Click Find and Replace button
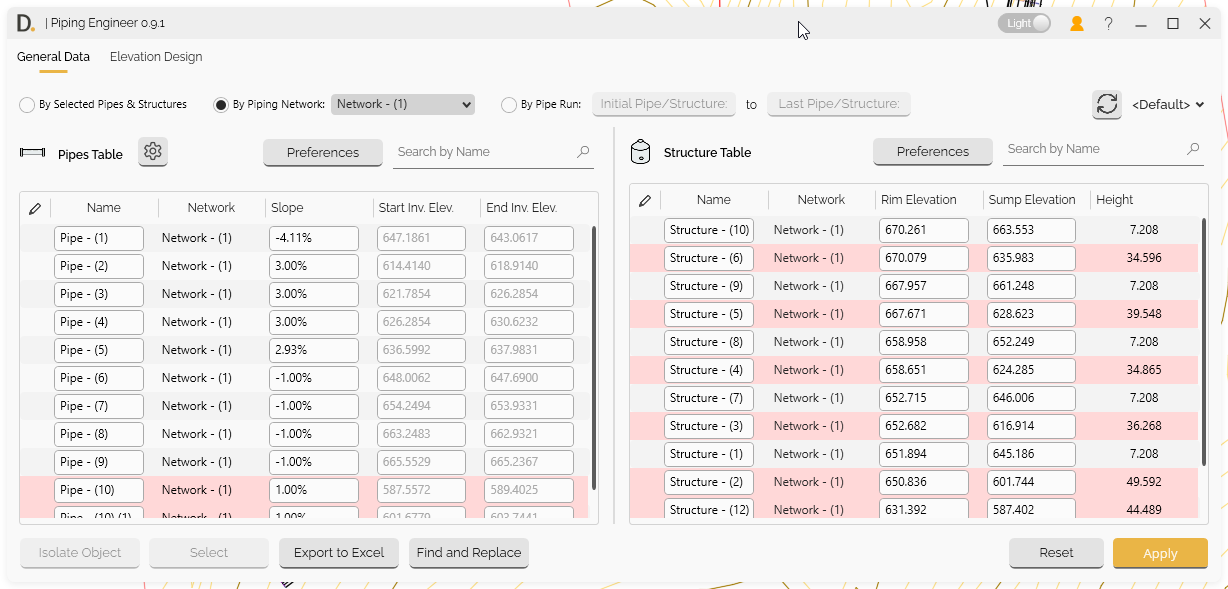Viewport: 1228px width, 589px height. point(469,553)
